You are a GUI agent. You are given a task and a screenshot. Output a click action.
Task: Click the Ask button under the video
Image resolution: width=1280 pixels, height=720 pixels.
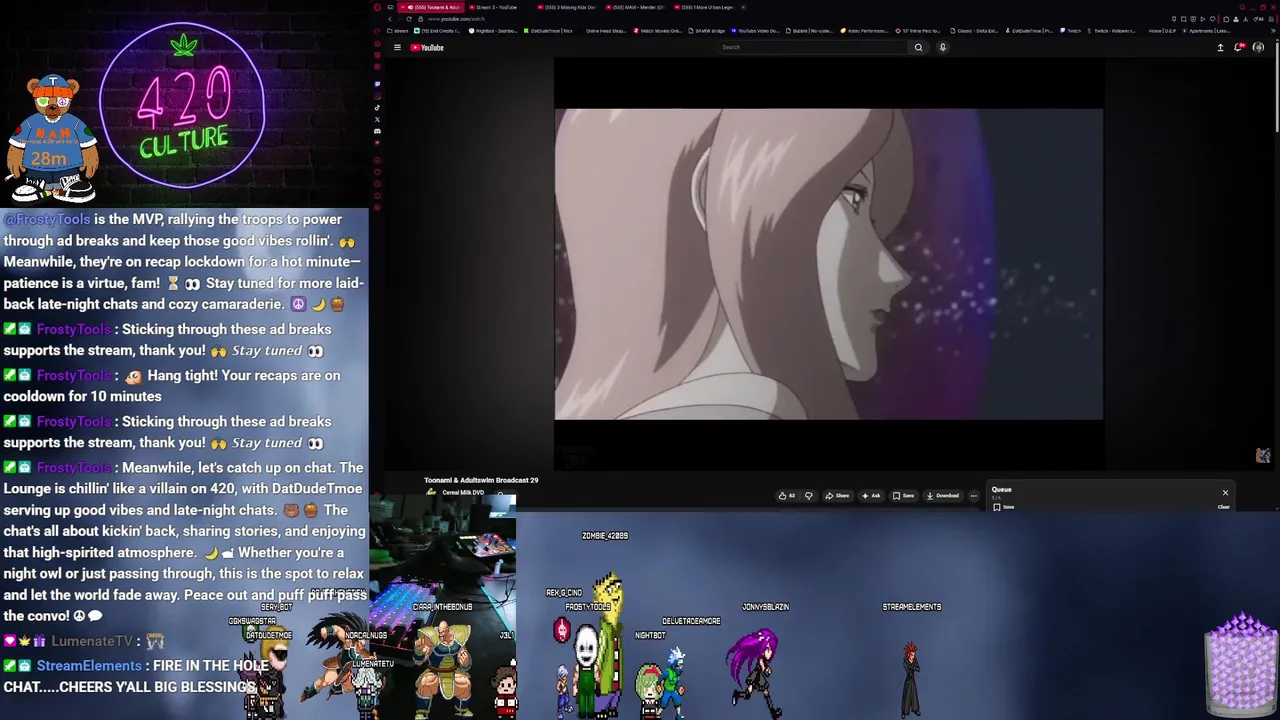coord(870,495)
